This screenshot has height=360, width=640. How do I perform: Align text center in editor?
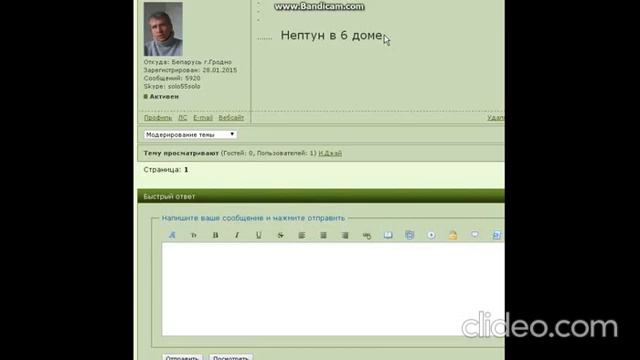[x=323, y=235]
